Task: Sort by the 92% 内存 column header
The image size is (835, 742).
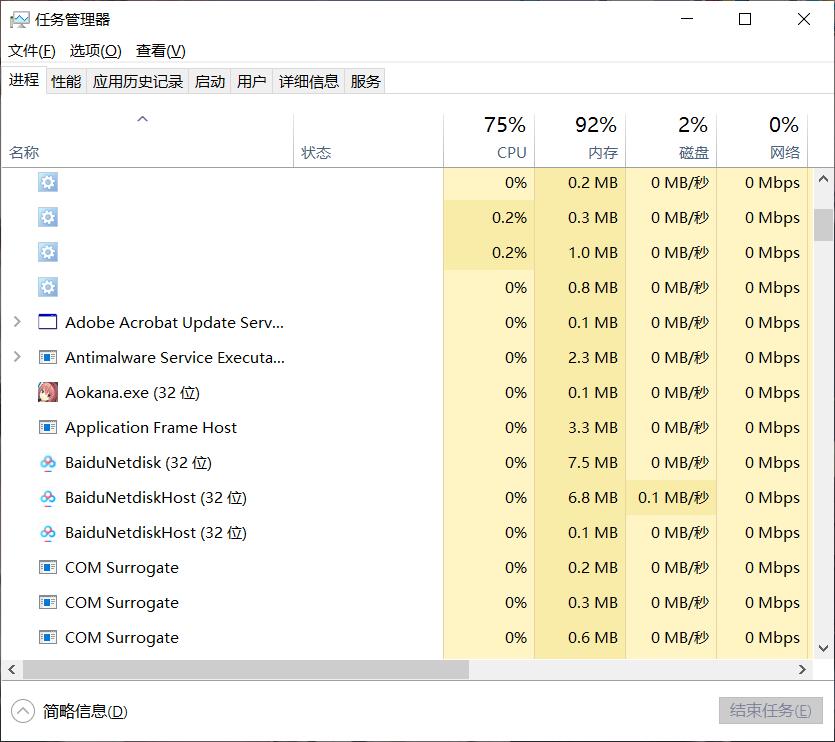Action: pos(580,140)
